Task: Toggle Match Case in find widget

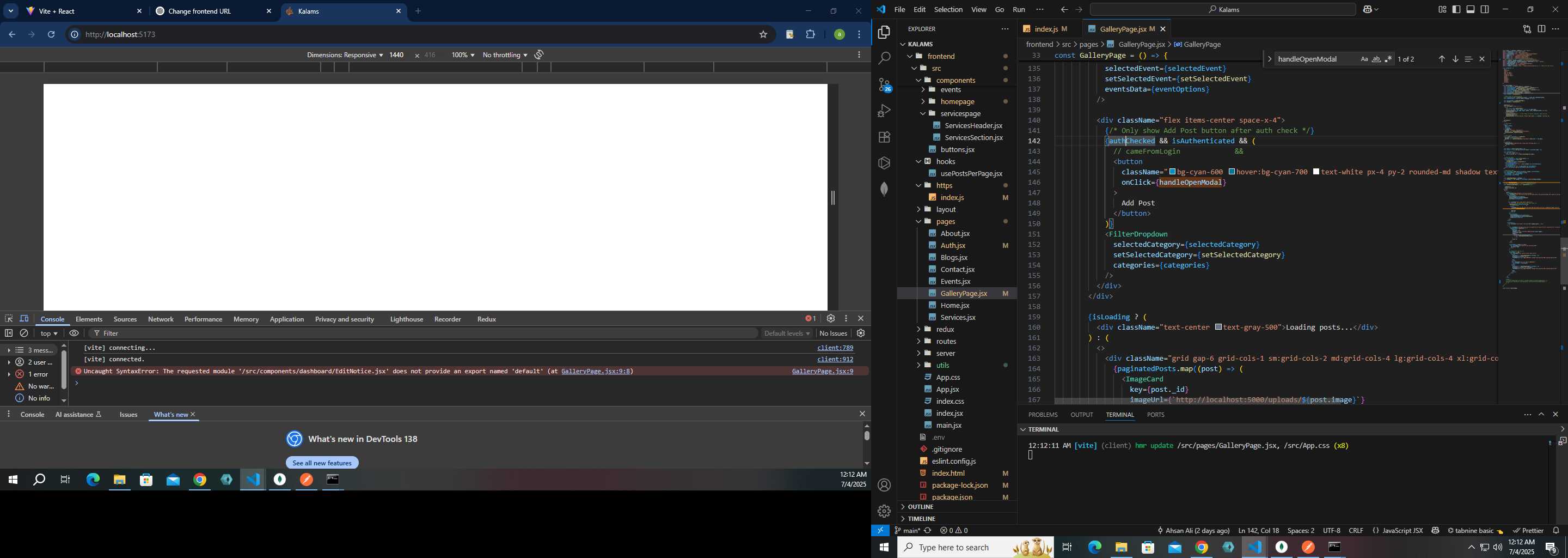Action: (x=1363, y=59)
